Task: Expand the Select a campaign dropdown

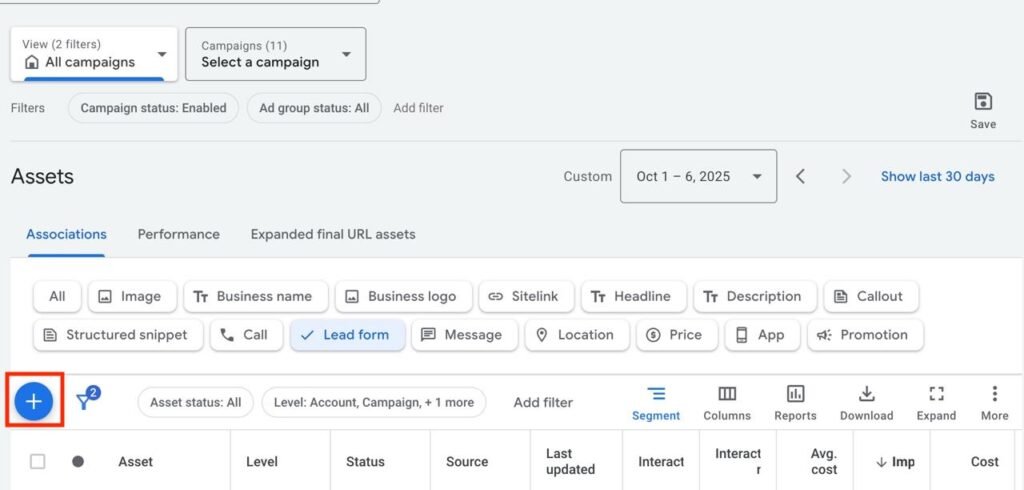Action: tap(275, 54)
